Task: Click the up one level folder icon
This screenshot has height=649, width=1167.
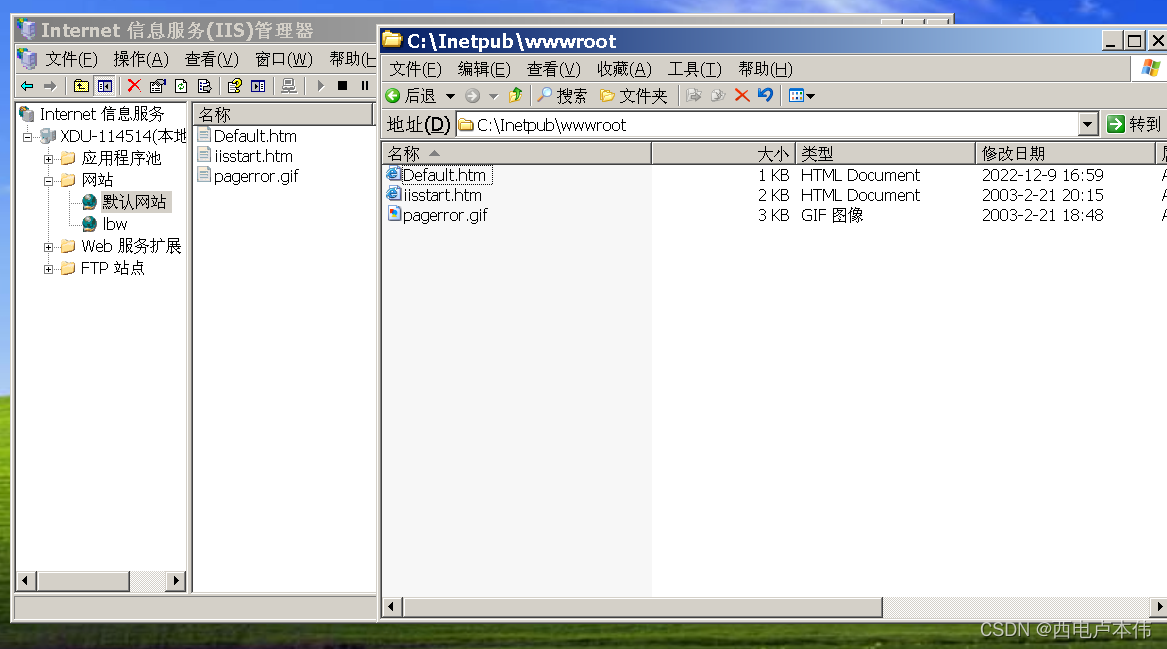Action: [80, 85]
